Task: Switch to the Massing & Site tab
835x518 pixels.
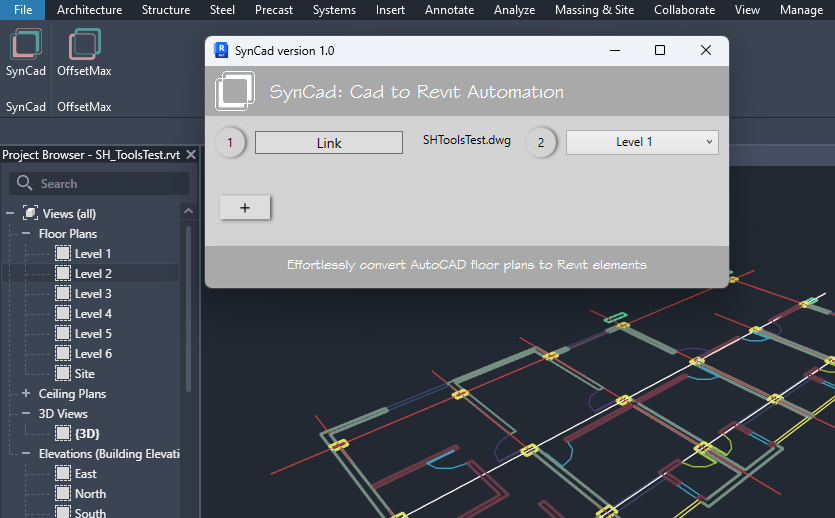Action: pos(594,10)
